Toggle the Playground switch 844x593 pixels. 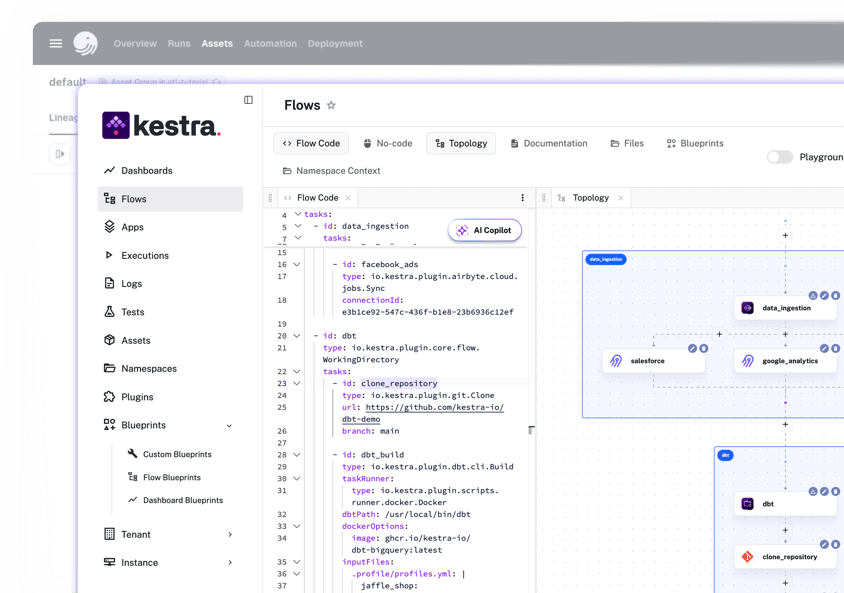(779, 157)
